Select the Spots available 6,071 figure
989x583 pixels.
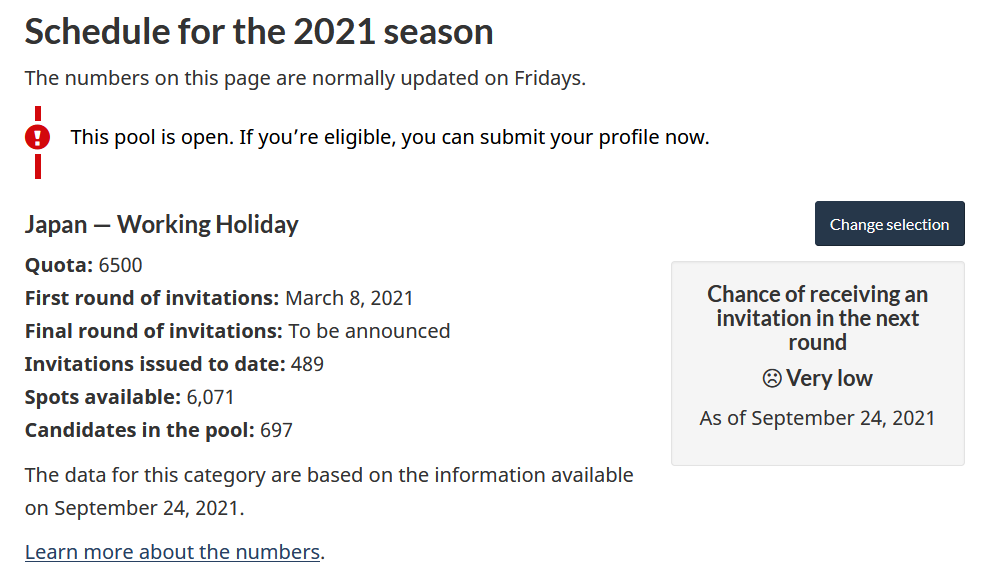(210, 397)
